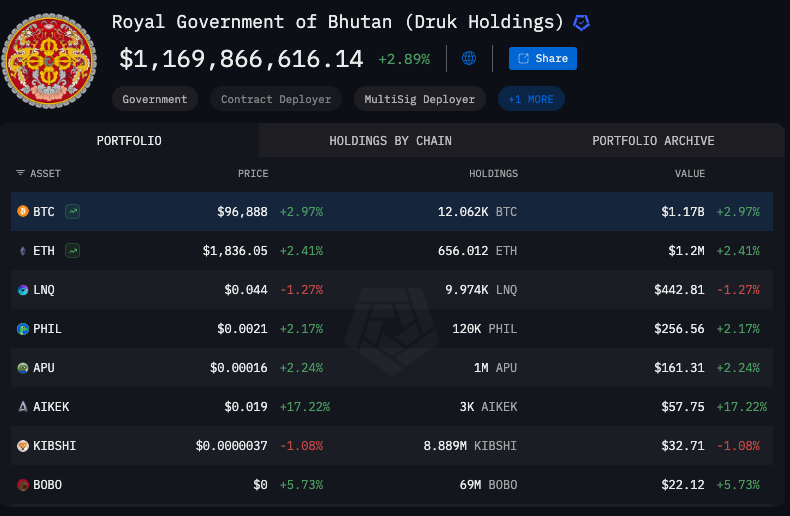Click the KIBSHI token icon

point(23,446)
